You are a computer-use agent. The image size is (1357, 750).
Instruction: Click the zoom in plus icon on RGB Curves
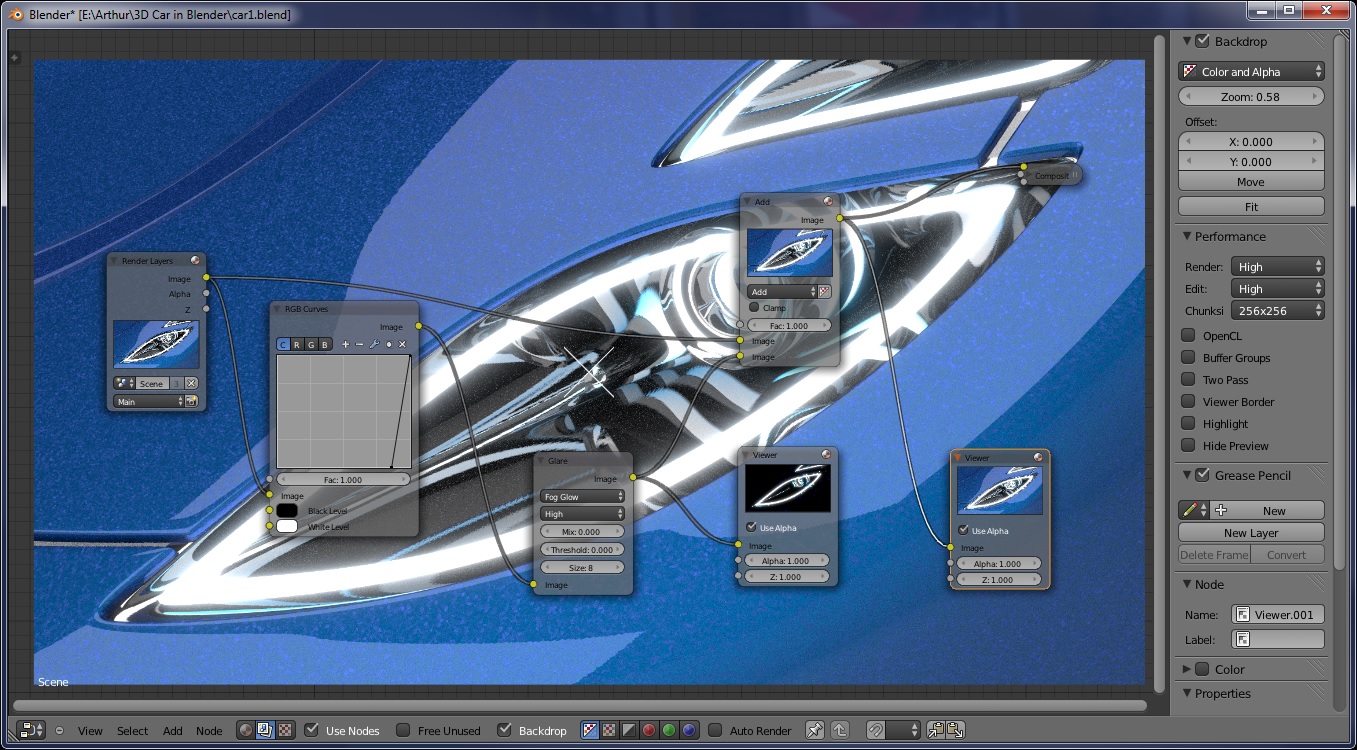pyautogui.click(x=346, y=344)
